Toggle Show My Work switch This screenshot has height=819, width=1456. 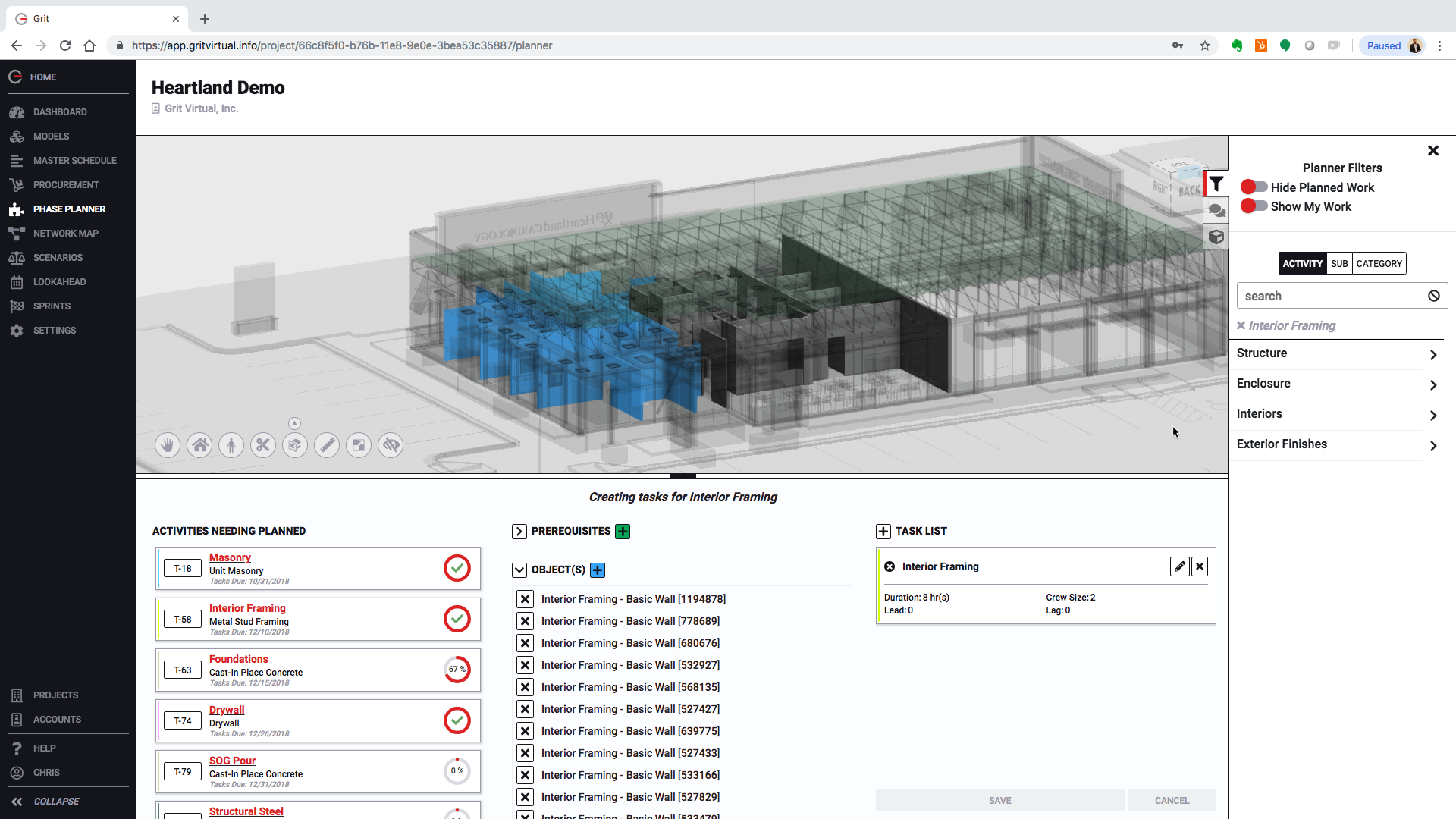(1254, 206)
